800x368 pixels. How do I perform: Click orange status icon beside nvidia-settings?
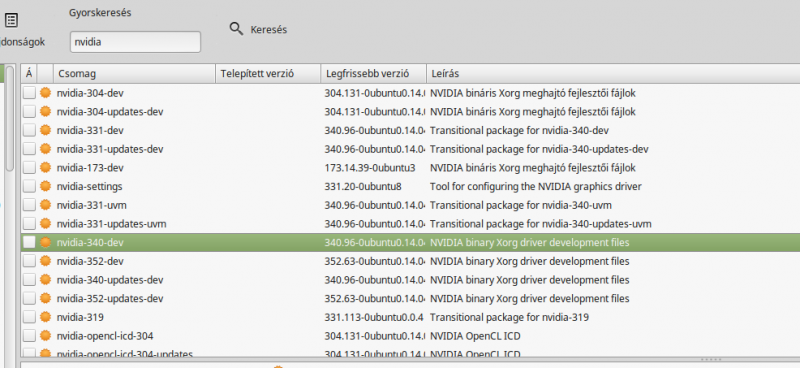point(45,186)
